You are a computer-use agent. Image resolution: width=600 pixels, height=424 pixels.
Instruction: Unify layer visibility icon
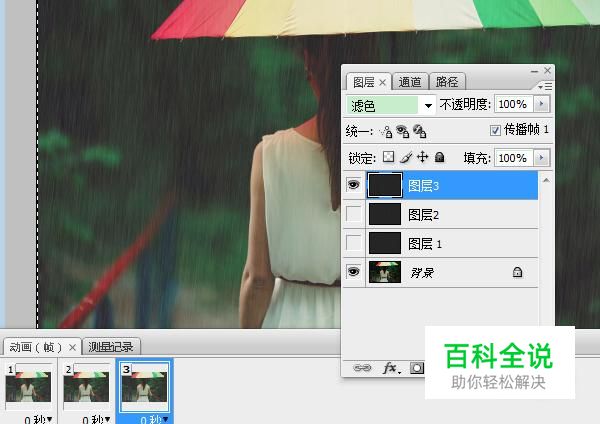[x=402, y=131]
